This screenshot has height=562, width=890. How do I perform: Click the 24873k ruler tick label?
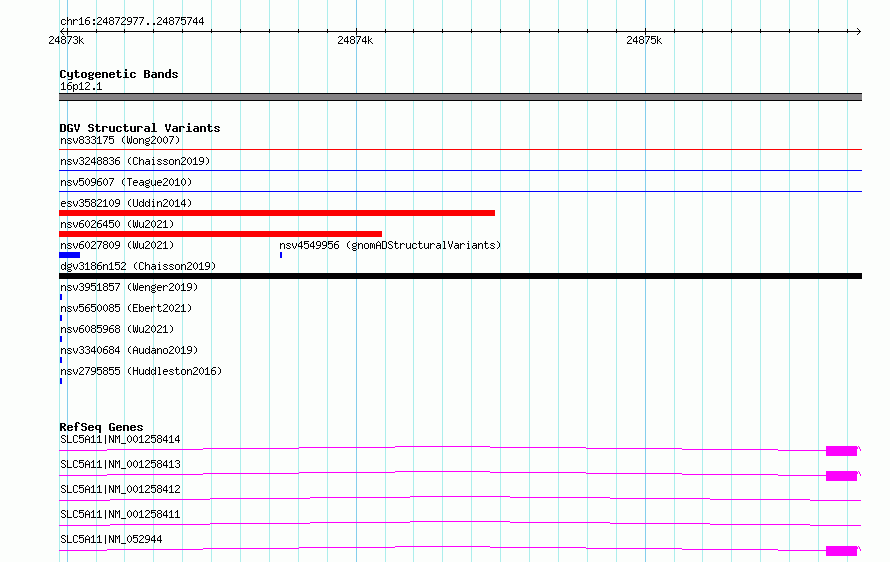(66, 40)
